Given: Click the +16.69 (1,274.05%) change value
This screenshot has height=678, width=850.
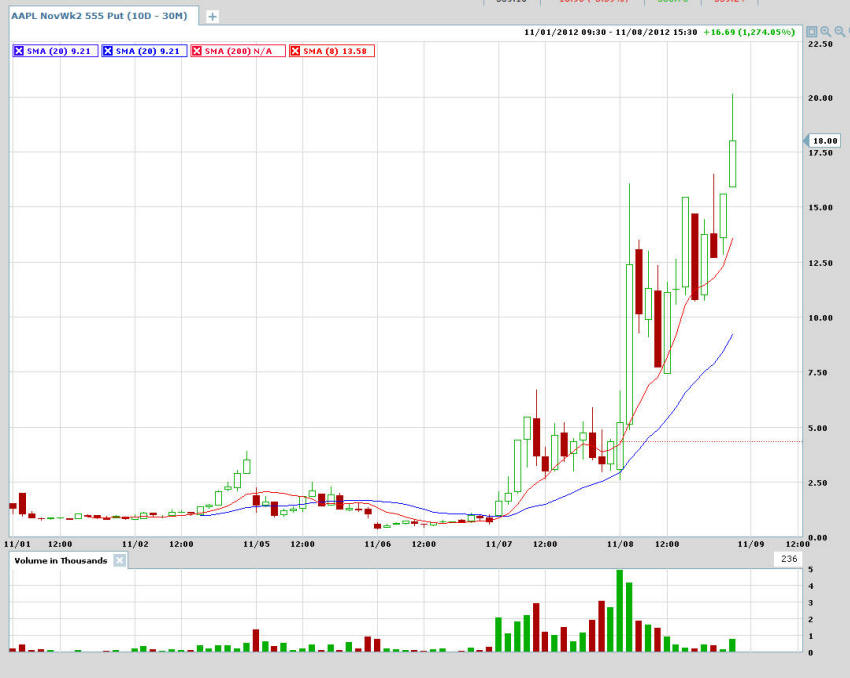Looking at the screenshot, I should tap(748, 32).
